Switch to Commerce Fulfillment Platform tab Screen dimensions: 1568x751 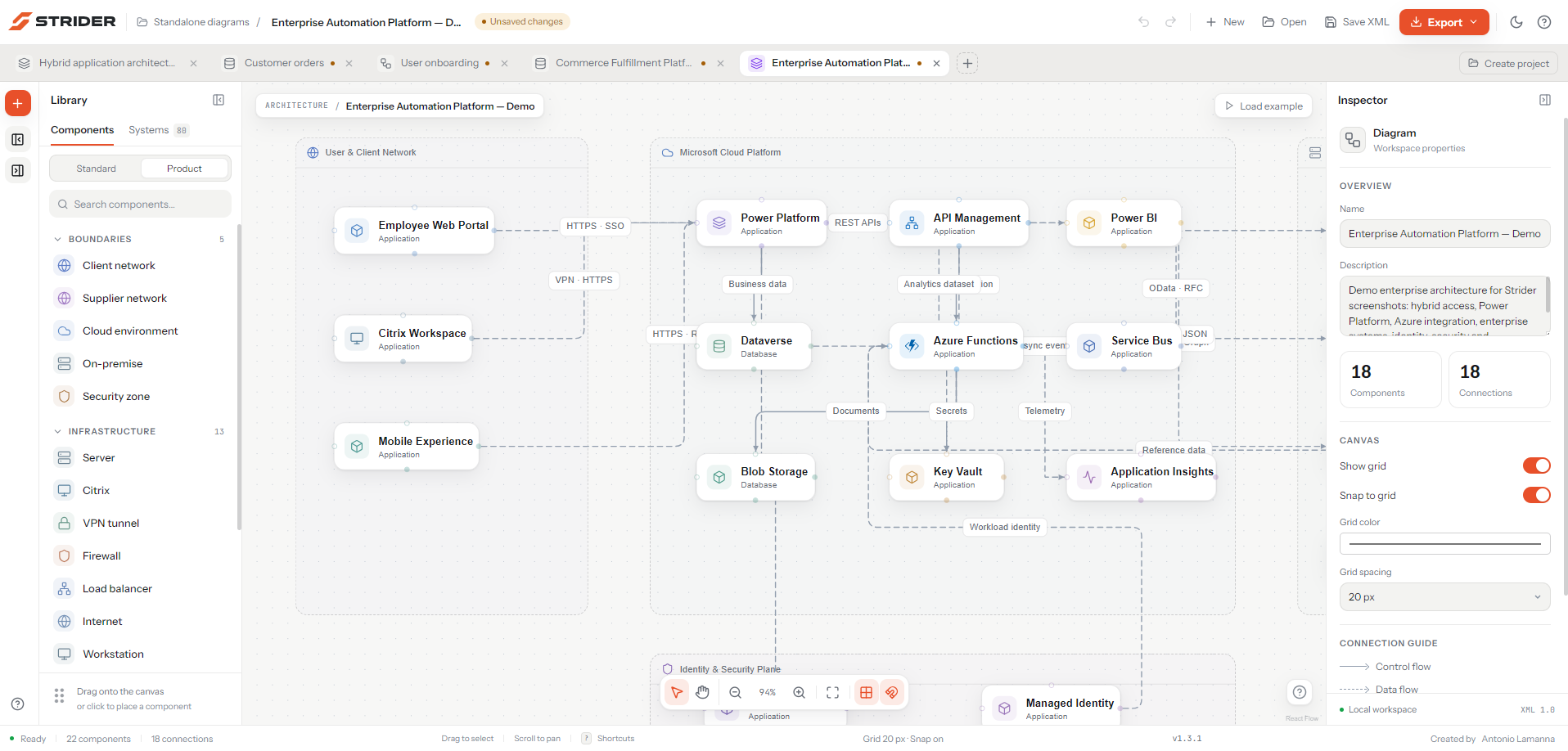(x=624, y=63)
